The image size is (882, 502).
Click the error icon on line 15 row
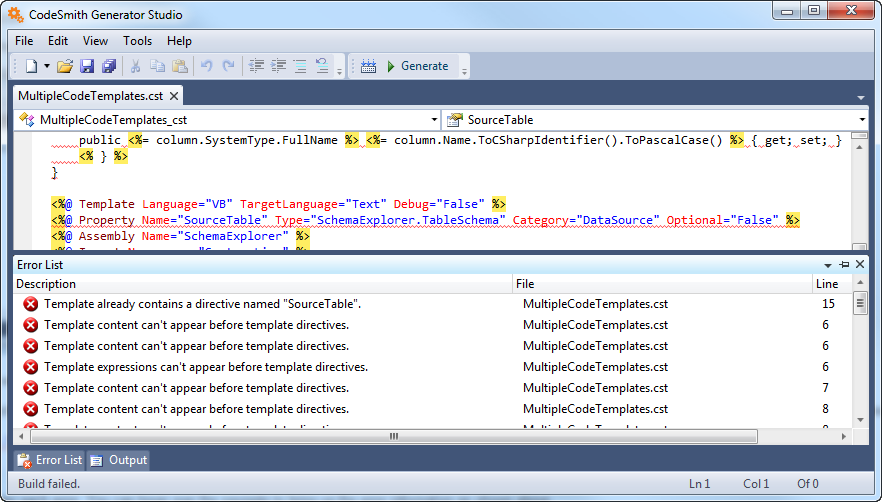coord(31,304)
